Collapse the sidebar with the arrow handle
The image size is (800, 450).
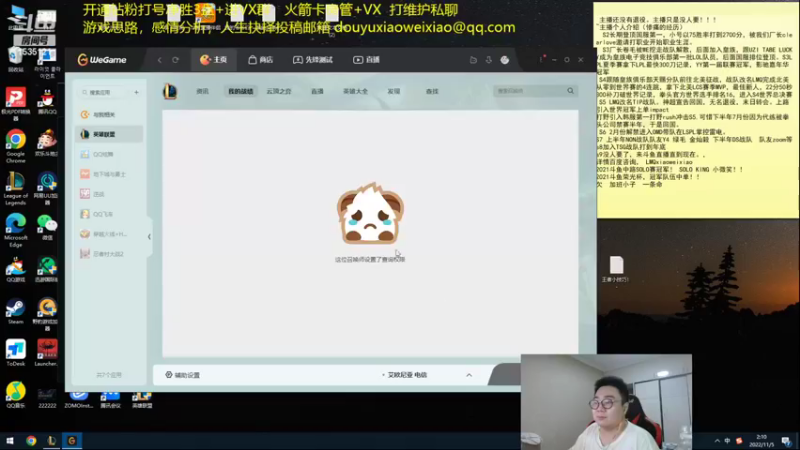(149, 236)
